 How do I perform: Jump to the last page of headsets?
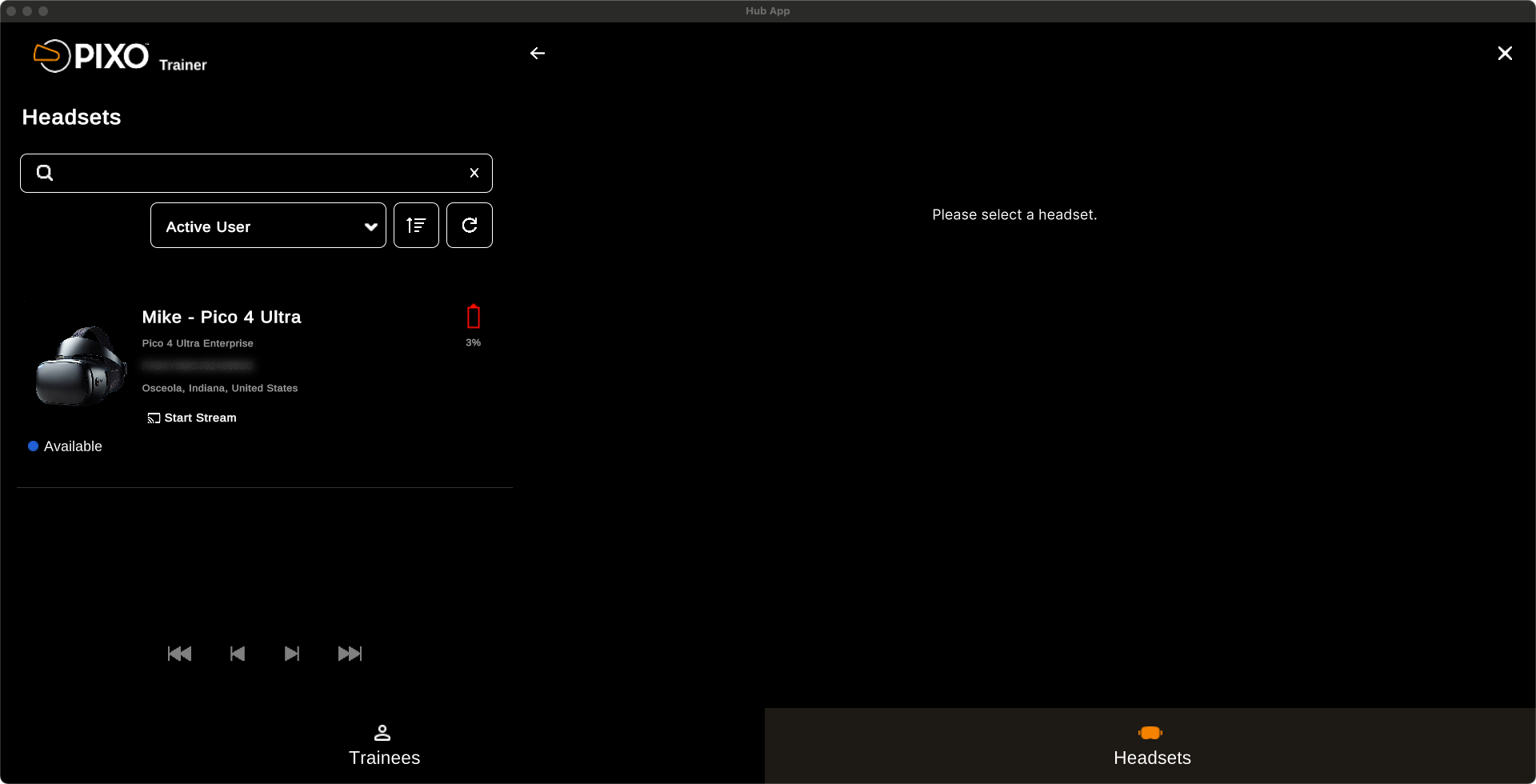pos(350,654)
